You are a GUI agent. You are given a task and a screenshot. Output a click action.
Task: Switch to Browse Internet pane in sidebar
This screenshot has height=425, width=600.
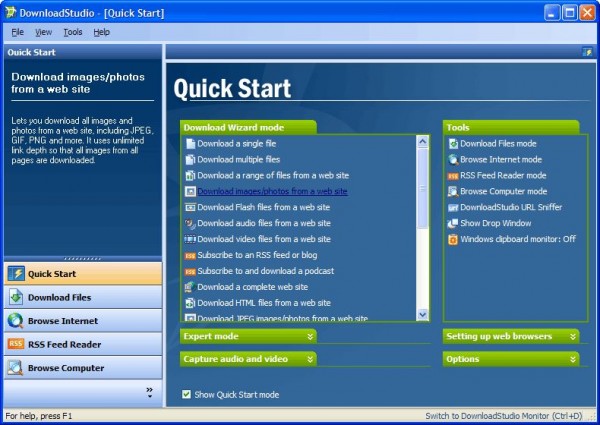pyautogui.click(x=83, y=321)
